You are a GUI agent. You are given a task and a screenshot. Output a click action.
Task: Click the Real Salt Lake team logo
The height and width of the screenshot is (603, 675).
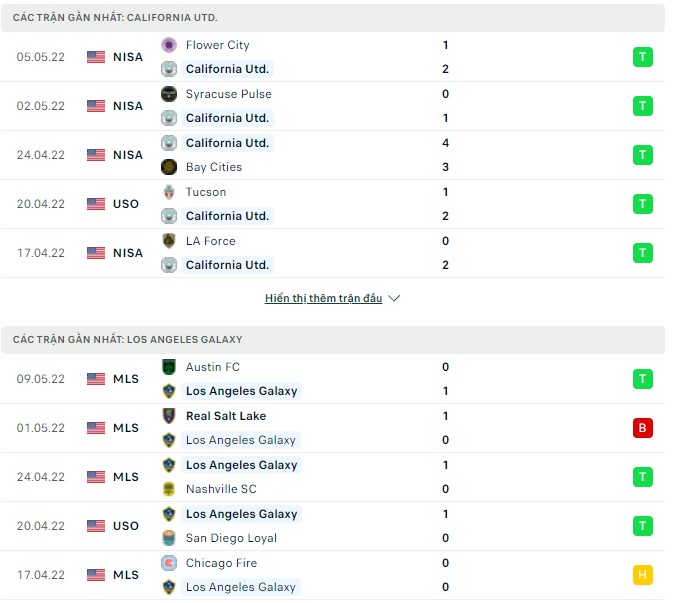[169, 416]
